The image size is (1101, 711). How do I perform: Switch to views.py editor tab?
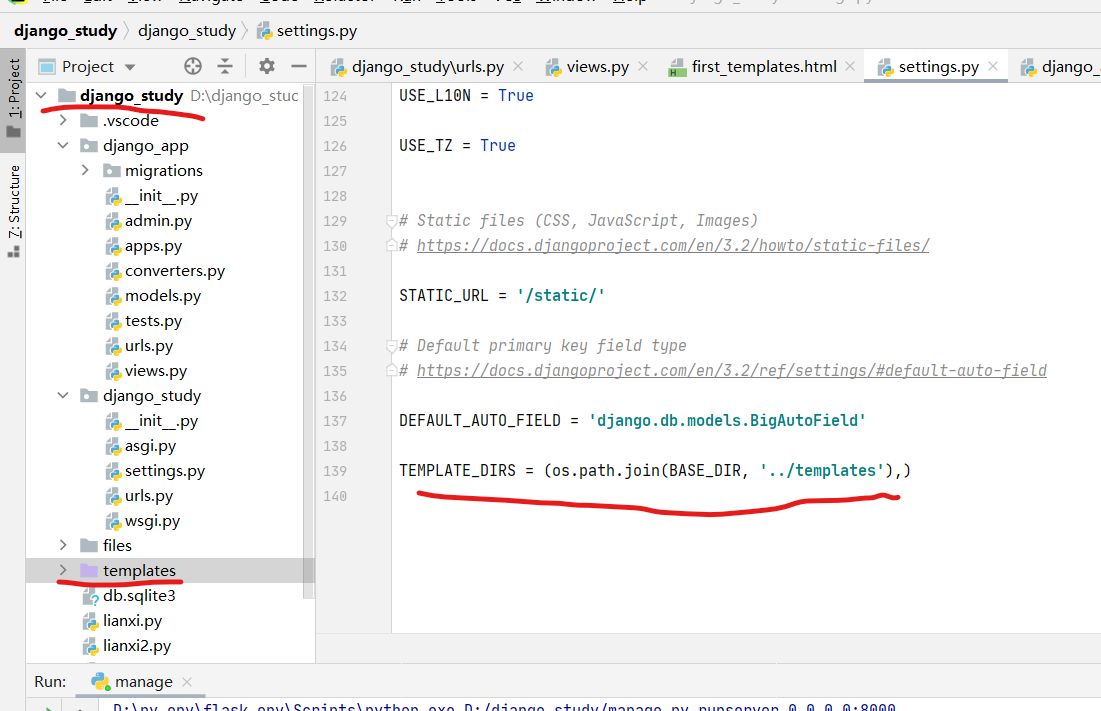pos(598,67)
